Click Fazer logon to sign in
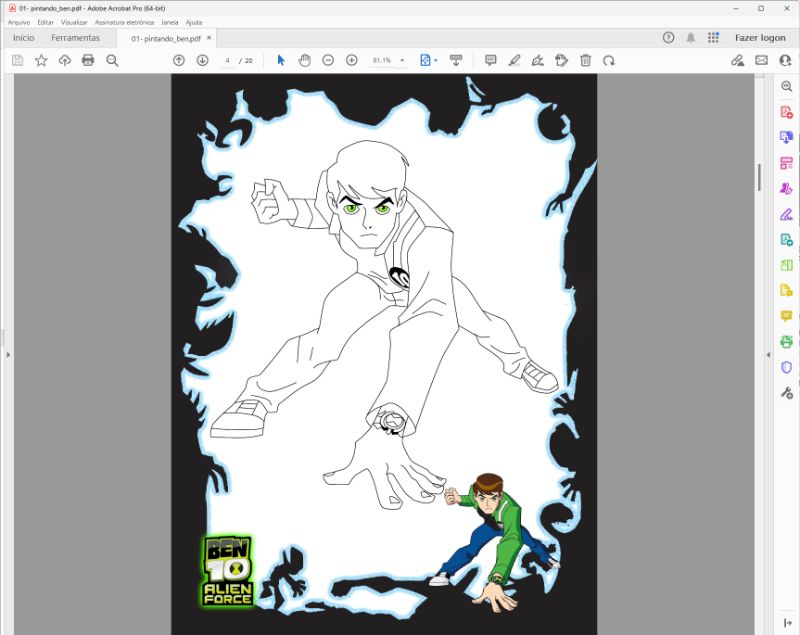Viewport: 800px width, 635px height. 760,37
